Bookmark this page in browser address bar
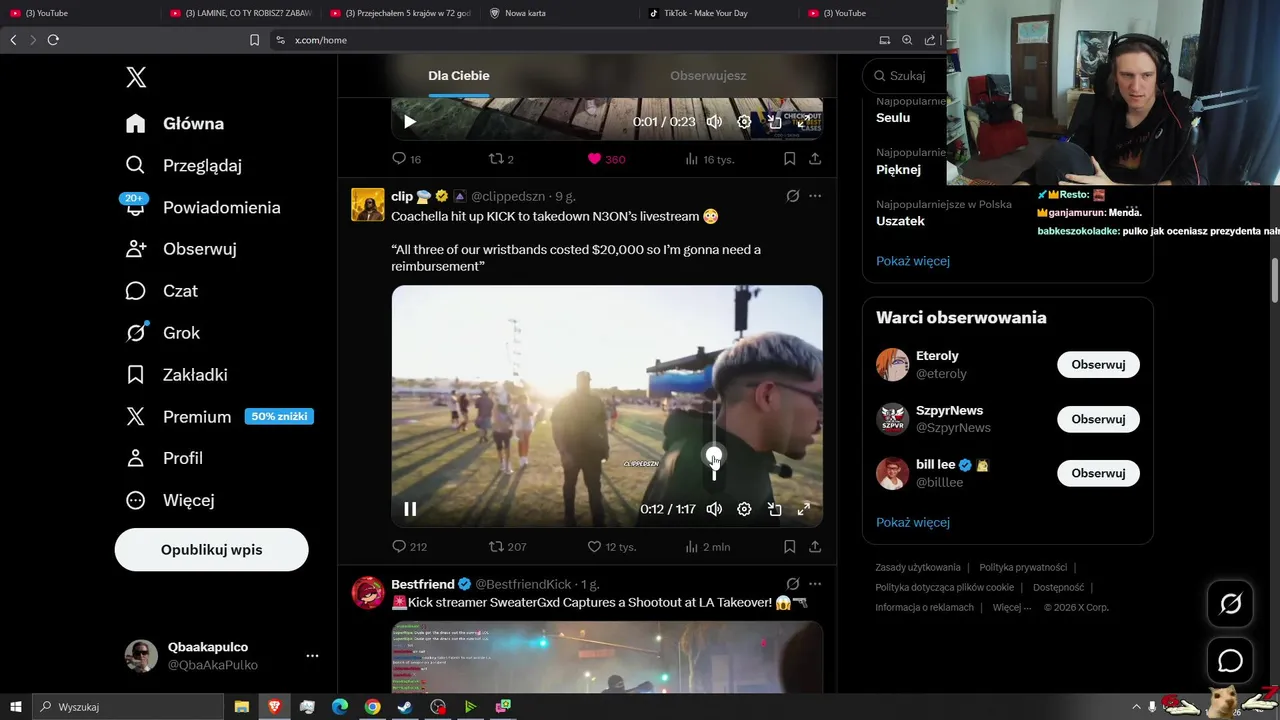Image resolution: width=1280 pixels, height=720 pixels. coord(254,40)
